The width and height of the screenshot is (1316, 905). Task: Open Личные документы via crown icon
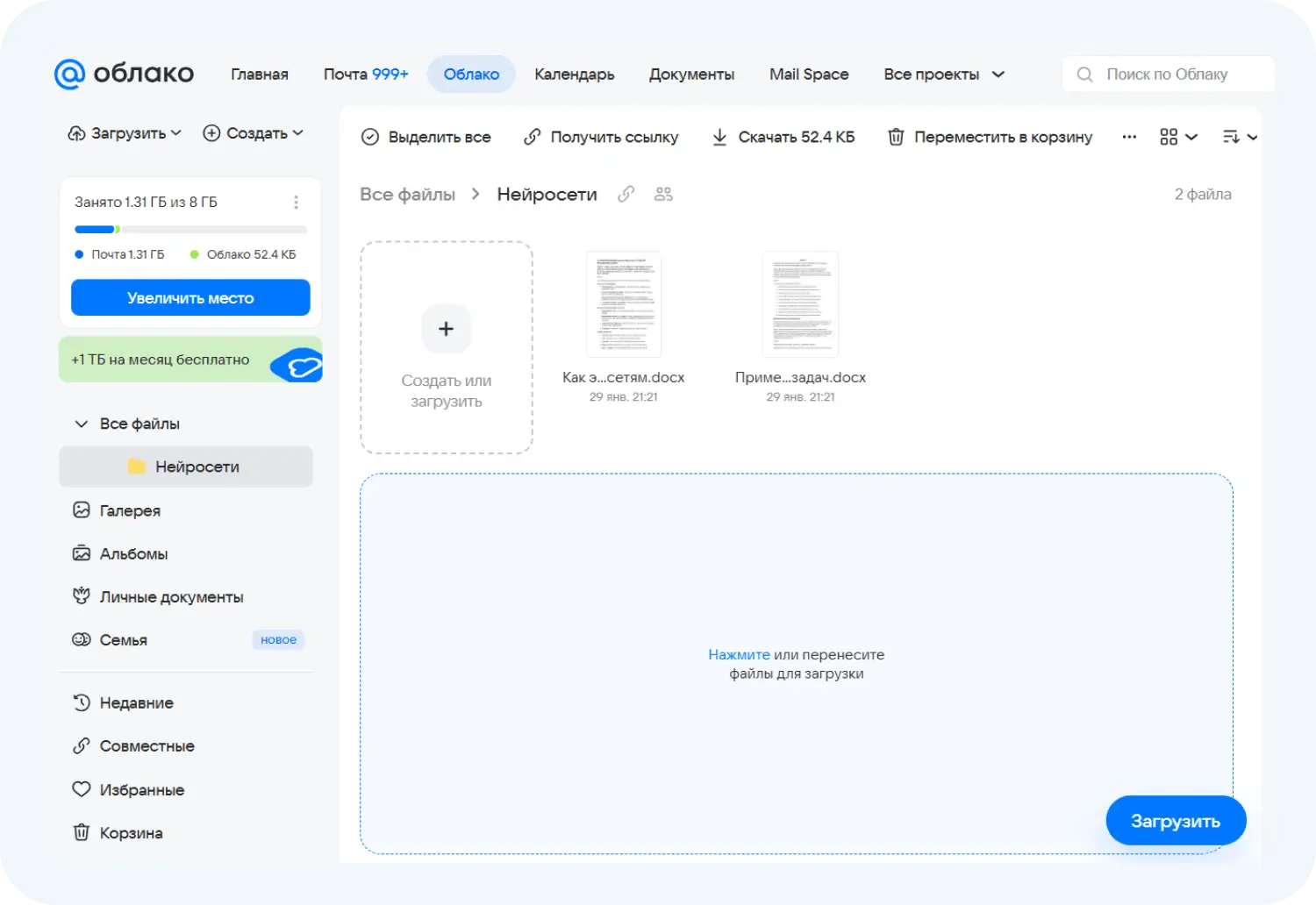81,595
